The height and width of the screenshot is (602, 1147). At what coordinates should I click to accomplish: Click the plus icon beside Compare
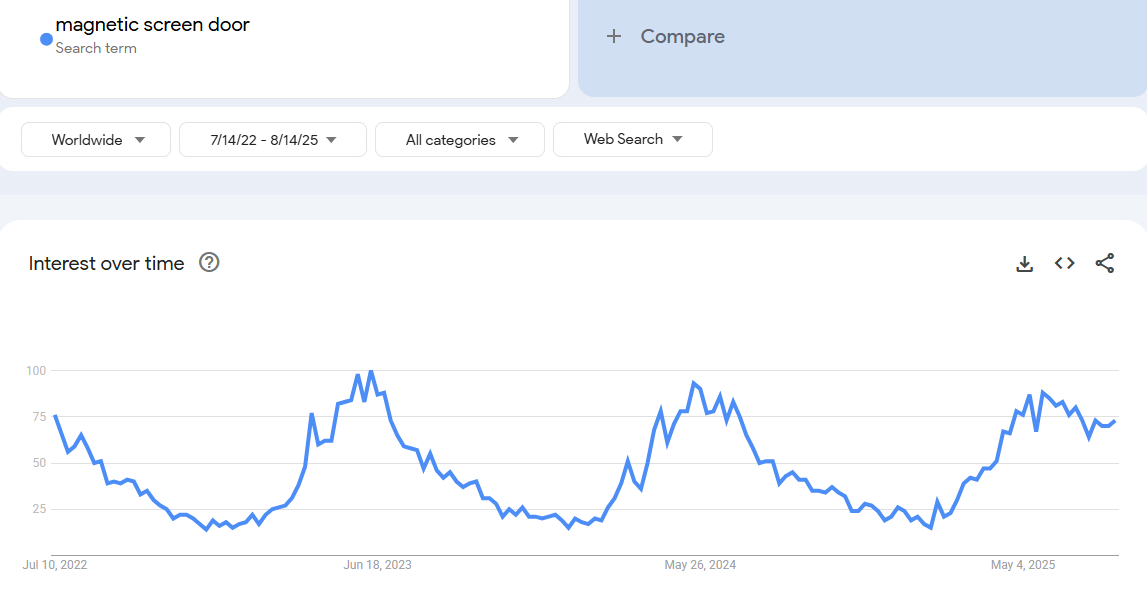pyautogui.click(x=614, y=37)
